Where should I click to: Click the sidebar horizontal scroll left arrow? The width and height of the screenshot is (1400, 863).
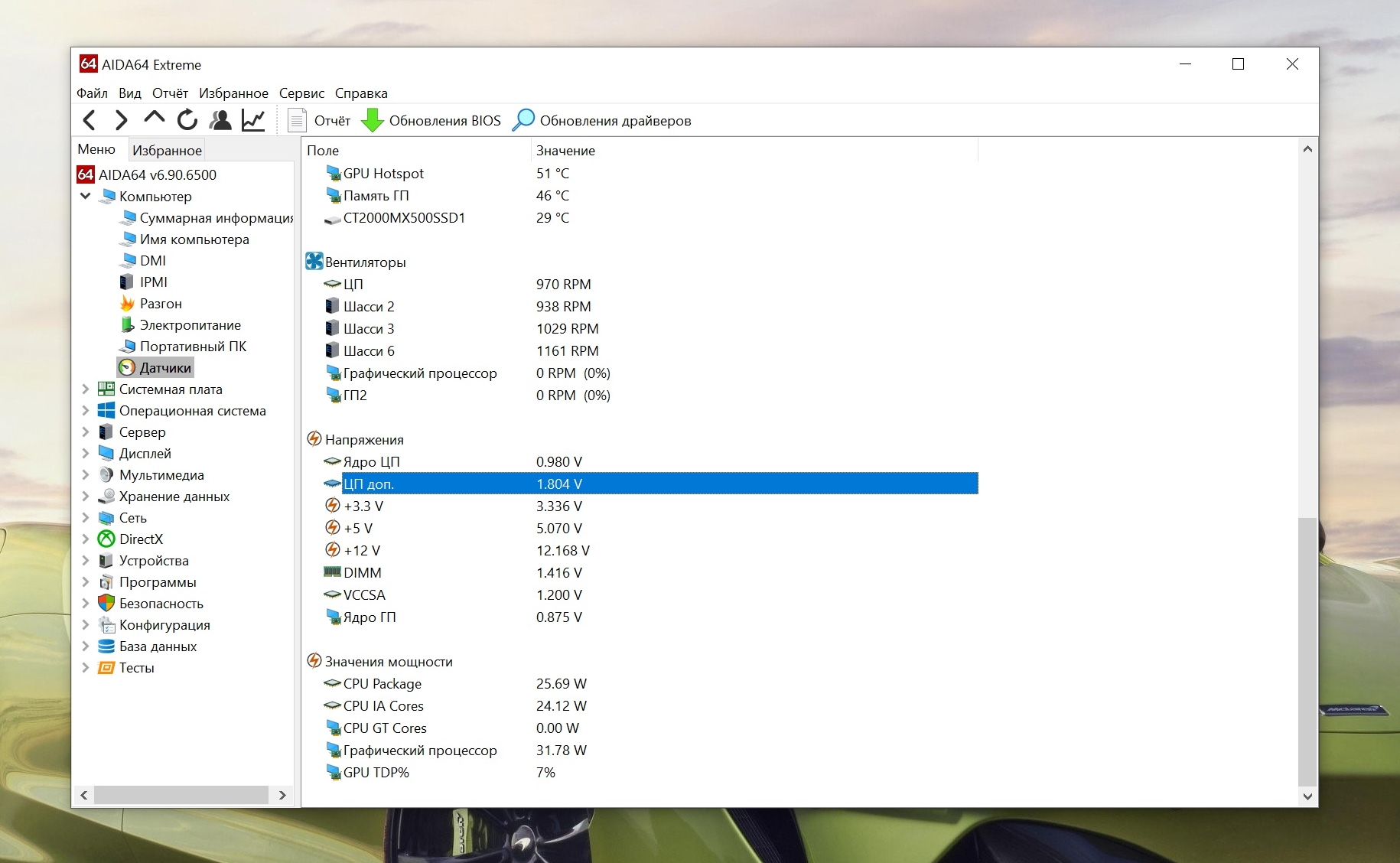[x=83, y=795]
